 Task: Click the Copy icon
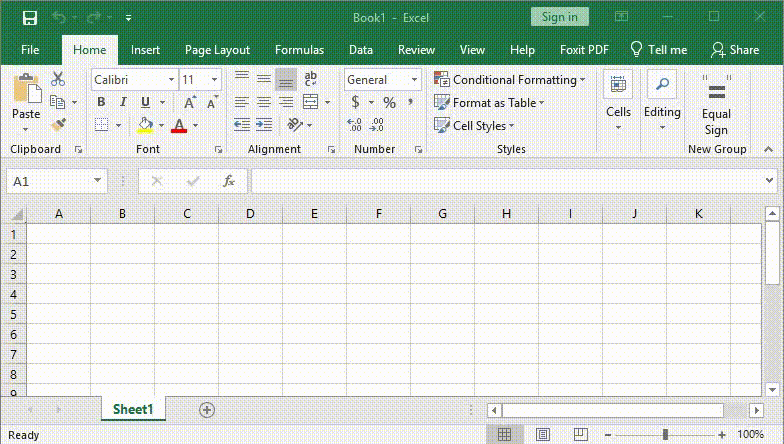(x=58, y=102)
